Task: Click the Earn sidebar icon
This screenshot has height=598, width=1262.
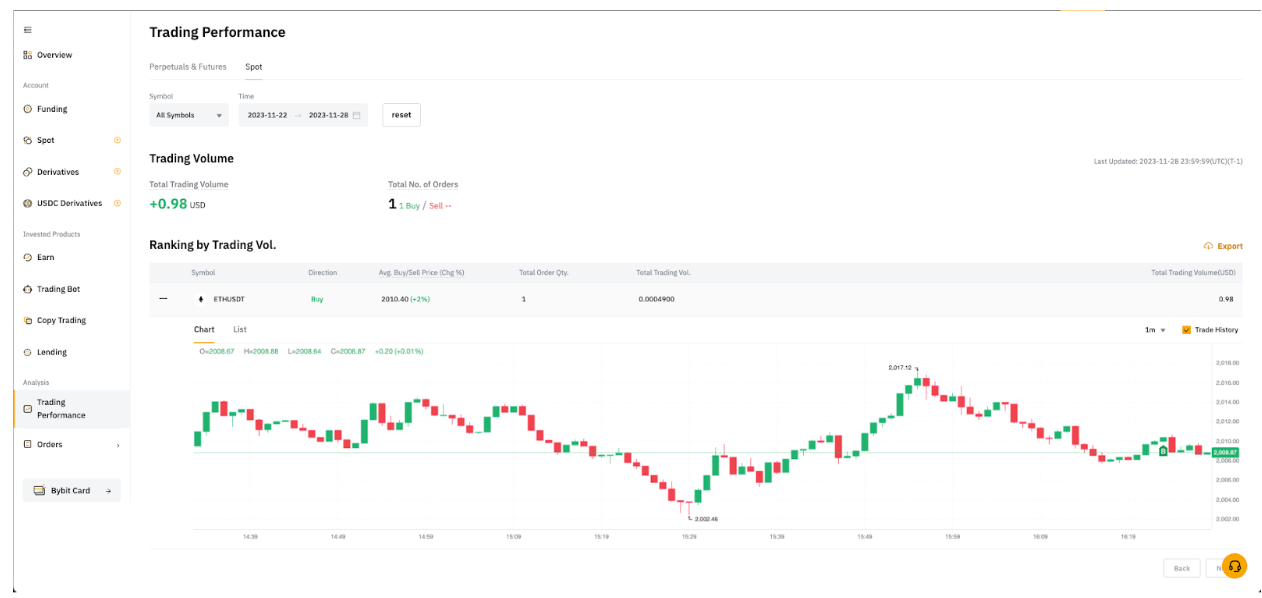Action: point(28,257)
